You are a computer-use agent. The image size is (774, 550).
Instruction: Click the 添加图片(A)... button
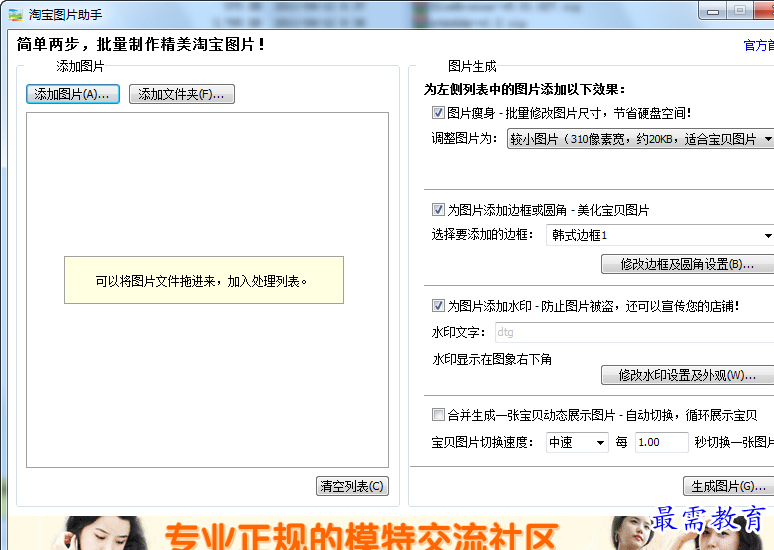(x=73, y=94)
